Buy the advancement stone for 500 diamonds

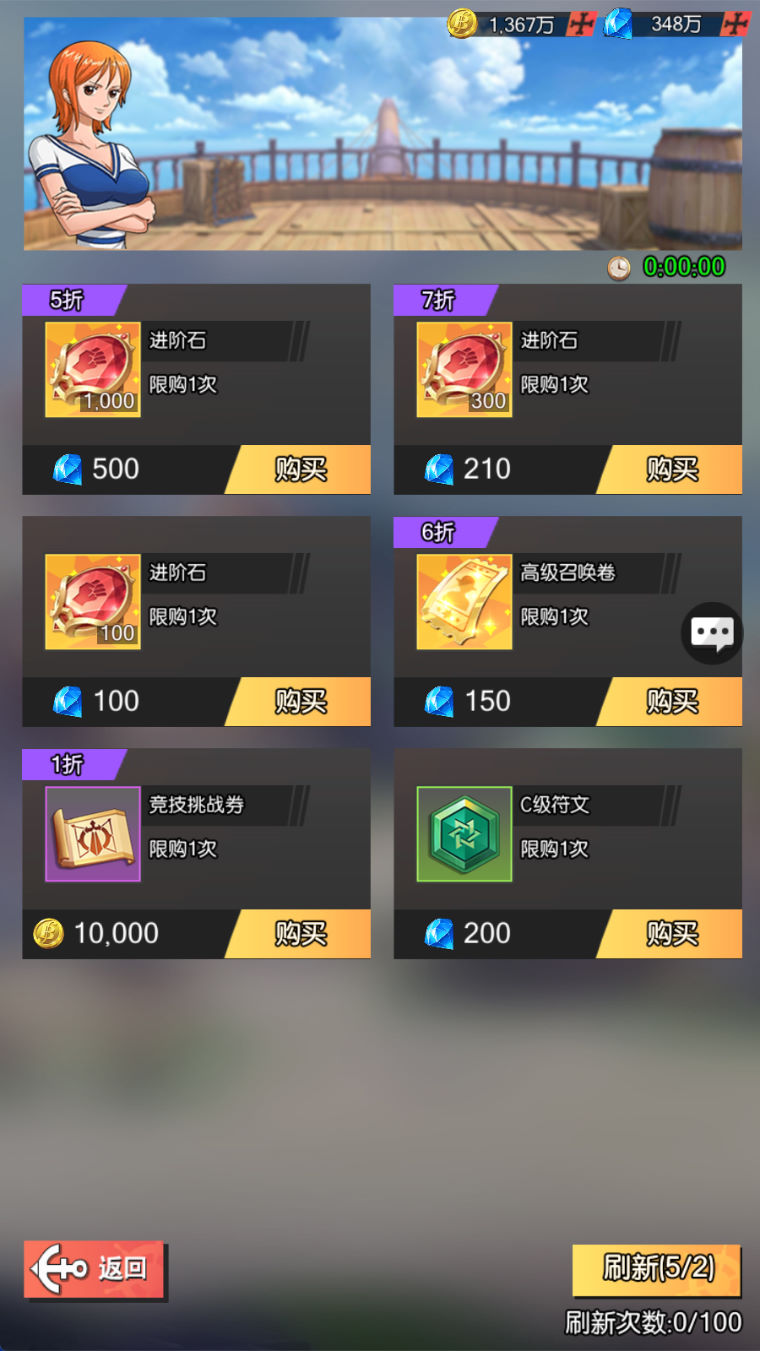[x=298, y=469]
